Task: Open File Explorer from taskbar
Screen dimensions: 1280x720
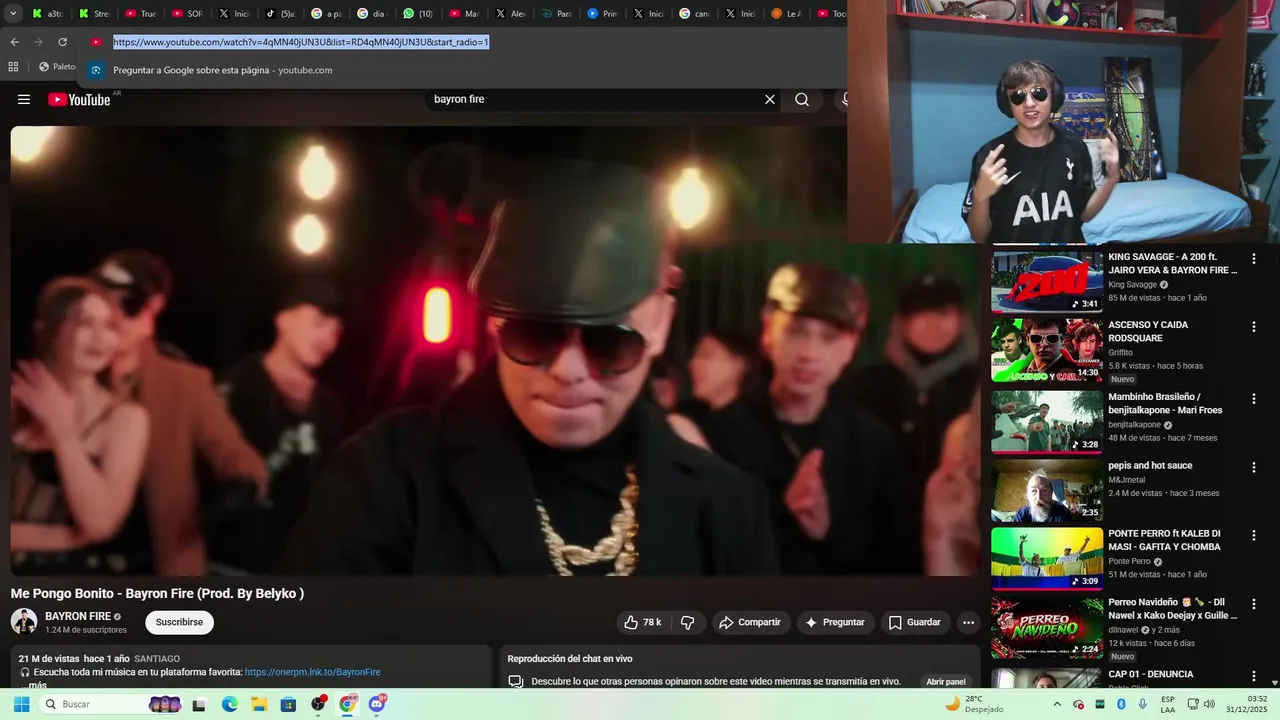Action: click(258, 704)
